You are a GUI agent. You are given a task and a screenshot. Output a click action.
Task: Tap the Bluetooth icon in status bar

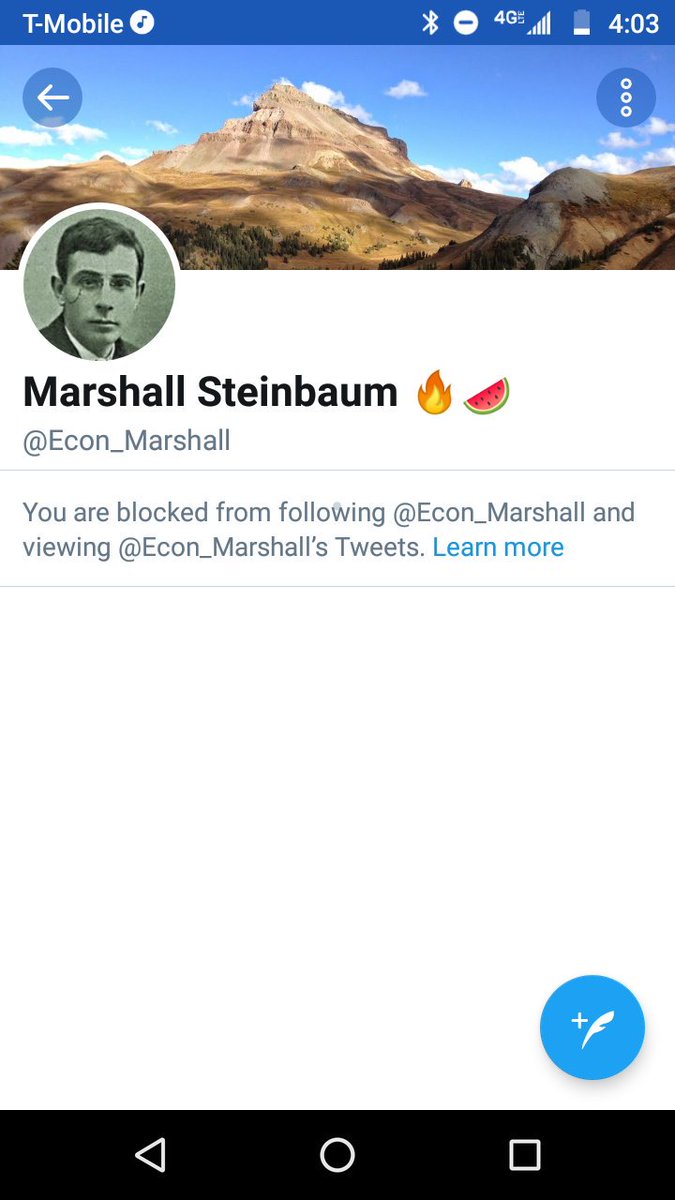coord(430,22)
